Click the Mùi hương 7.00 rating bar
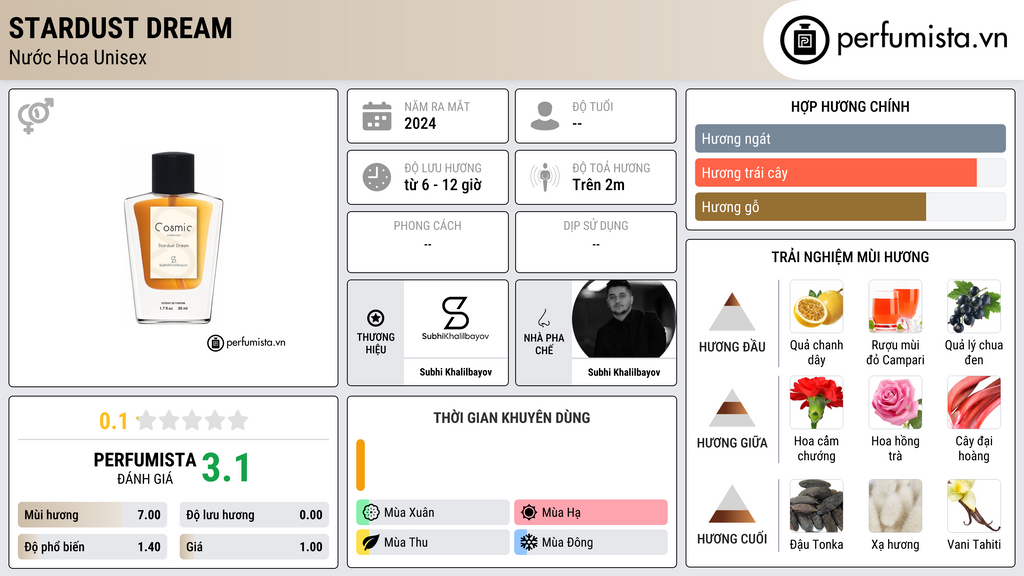This screenshot has width=1024, height=576. tap(92, 515)
